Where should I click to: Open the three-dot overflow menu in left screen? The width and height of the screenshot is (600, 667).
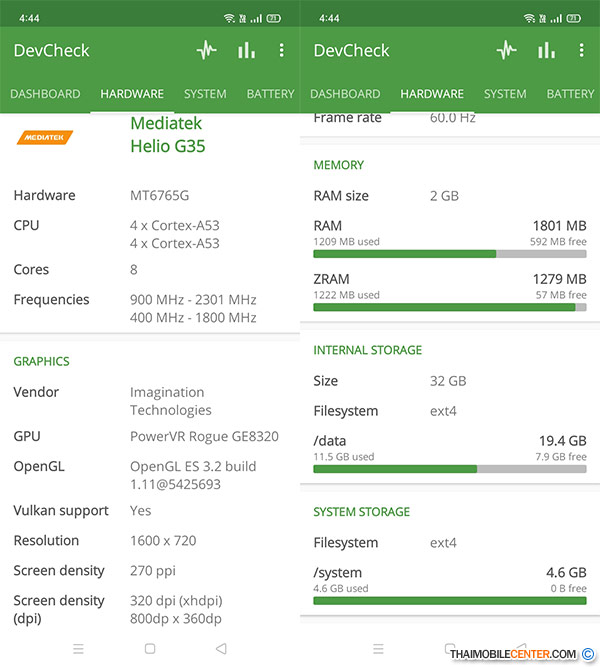pyautogui.click(x=282, y=51)
